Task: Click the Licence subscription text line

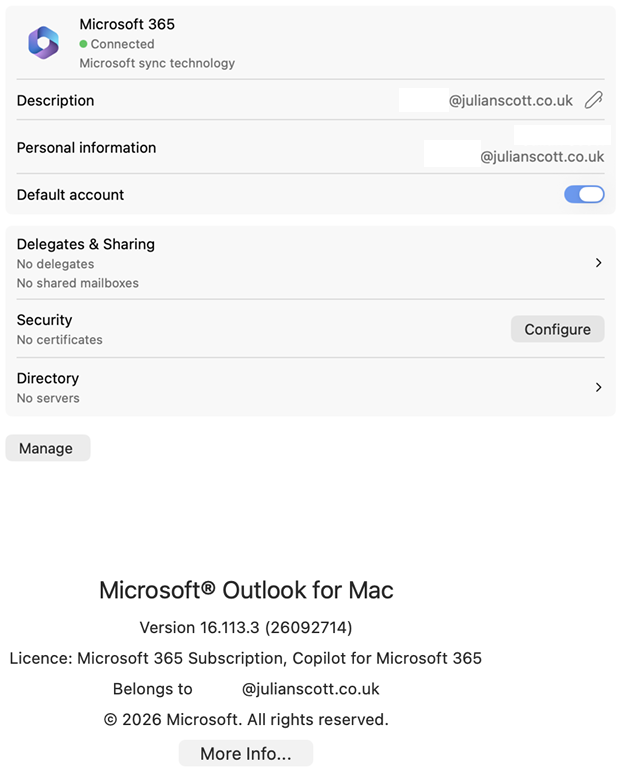Action: click(x=246, y=658)
